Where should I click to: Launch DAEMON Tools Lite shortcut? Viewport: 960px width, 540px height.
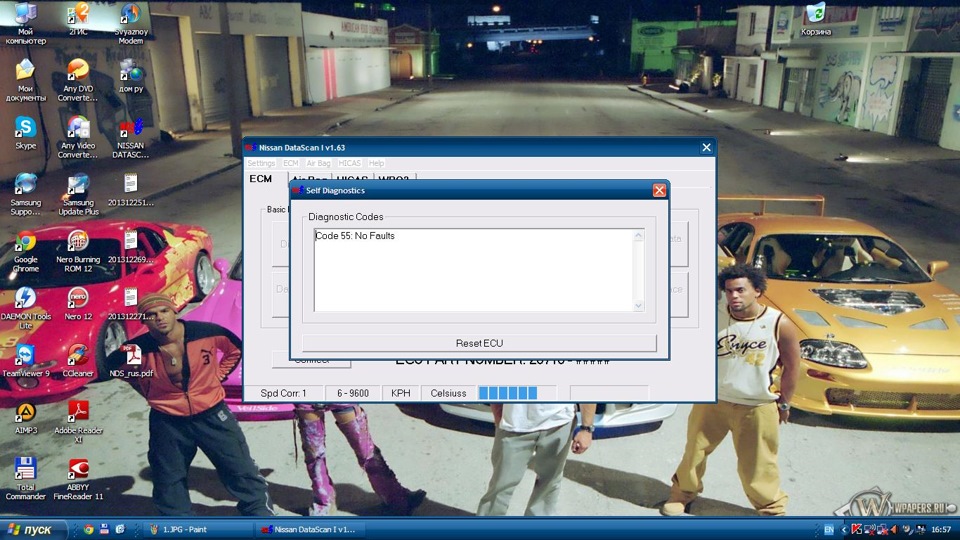(x=25, y=308)
